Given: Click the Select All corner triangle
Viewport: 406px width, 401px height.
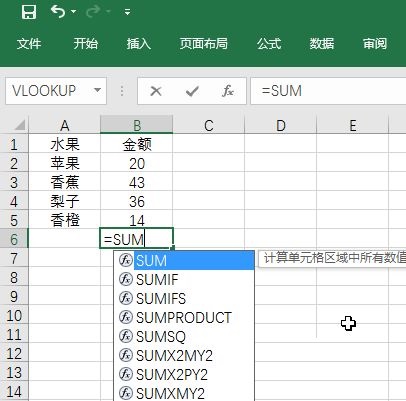Looking at the screenshot, I should click(20, 125).
